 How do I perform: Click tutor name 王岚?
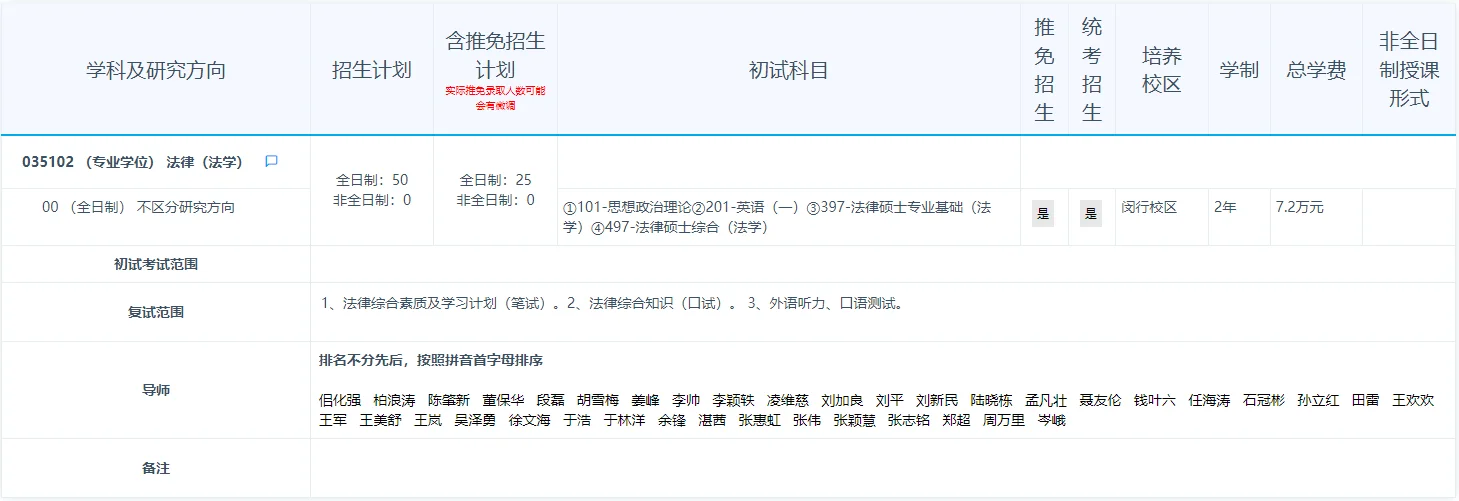tap(428, 420)
